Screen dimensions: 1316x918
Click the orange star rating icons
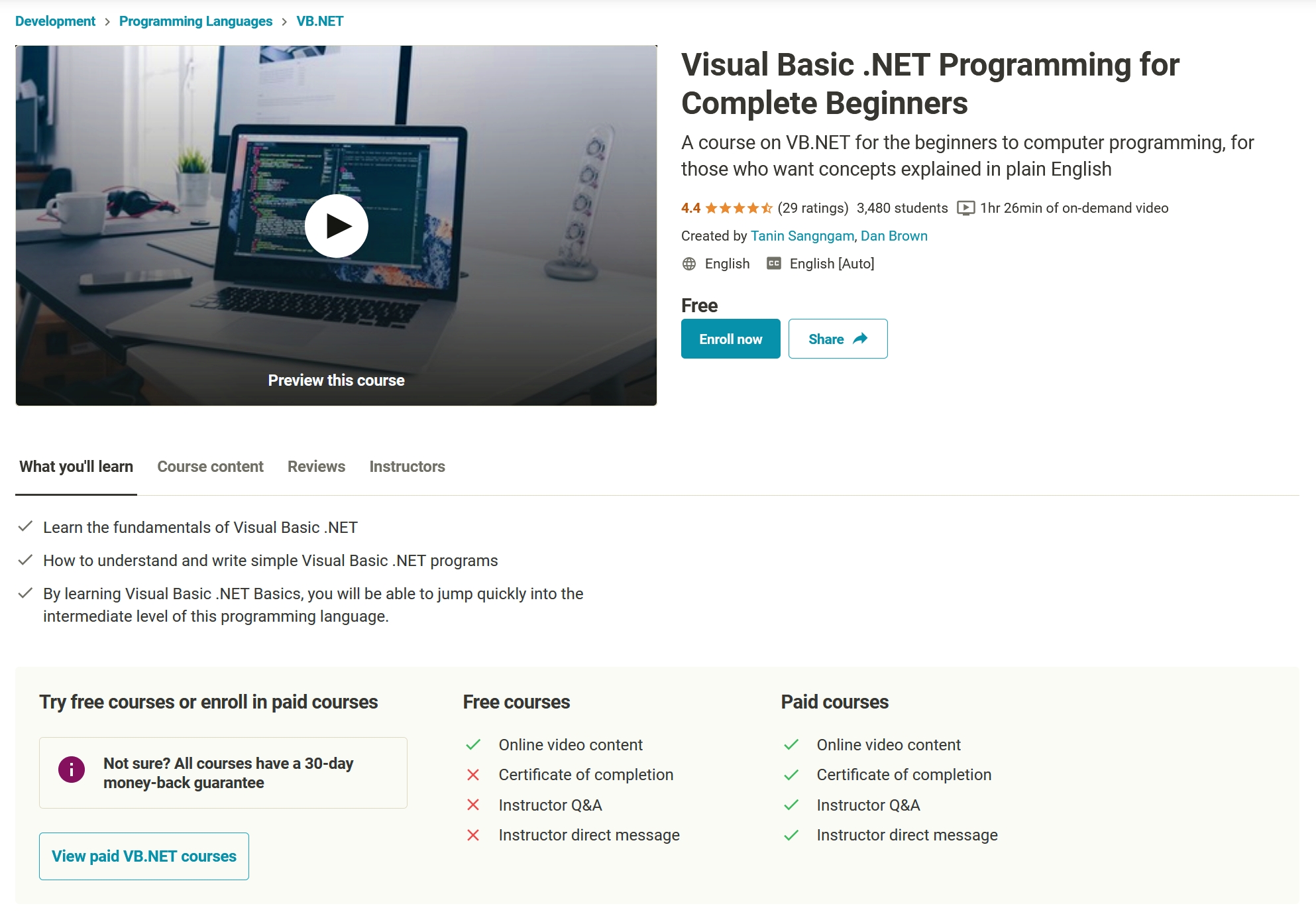pyautogui.click(x=738, y=207)
